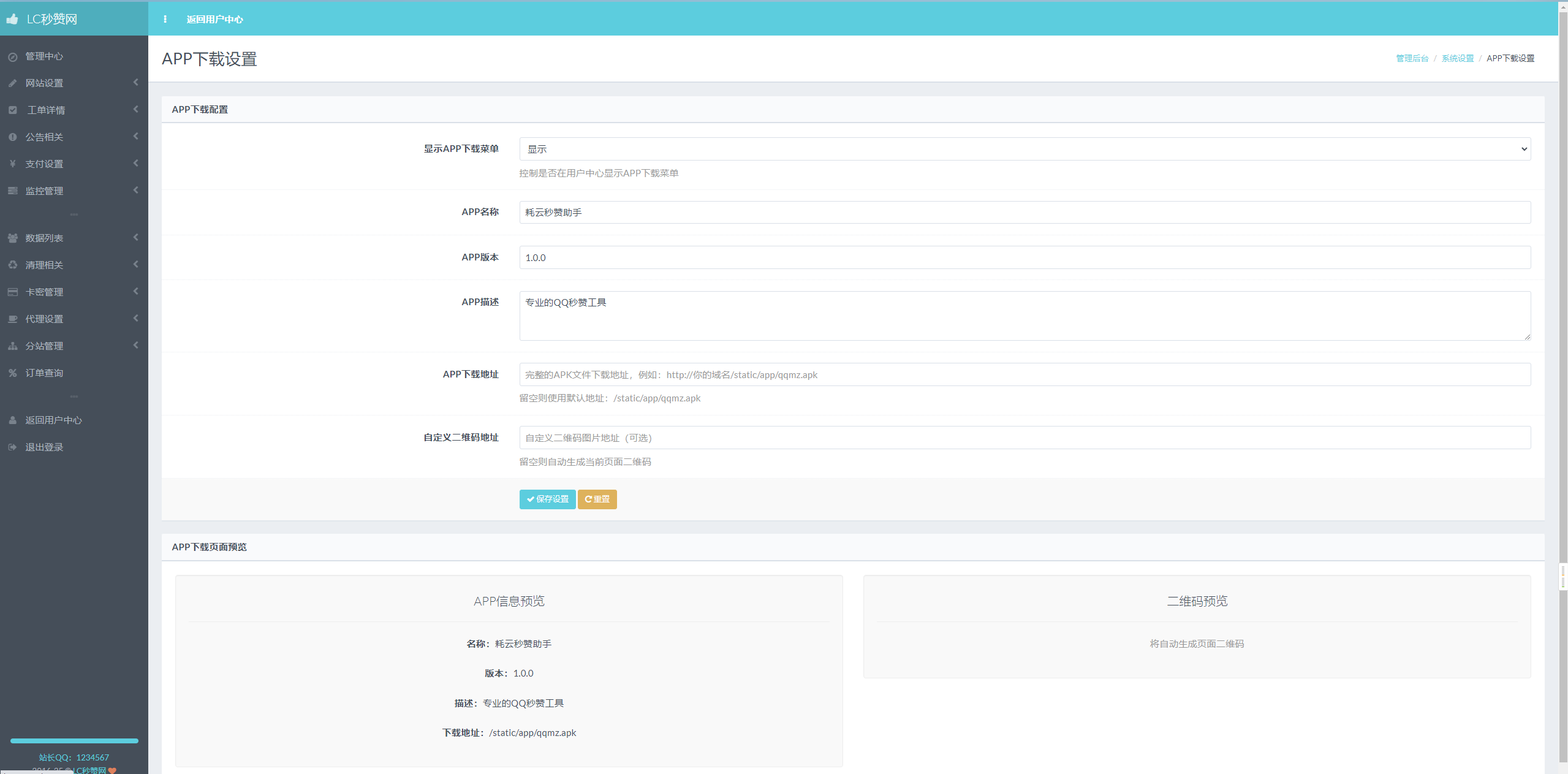
Task: Open the 显示APP下载菜单 dropdown
Action: (x=1025, y=149)
